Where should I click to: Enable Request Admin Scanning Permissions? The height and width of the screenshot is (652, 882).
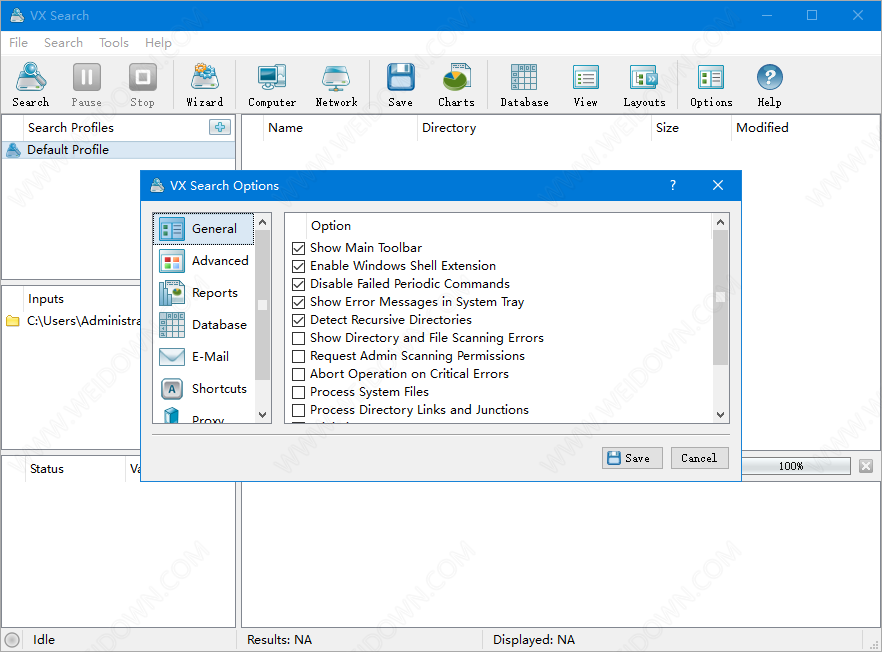click(299, 356)
